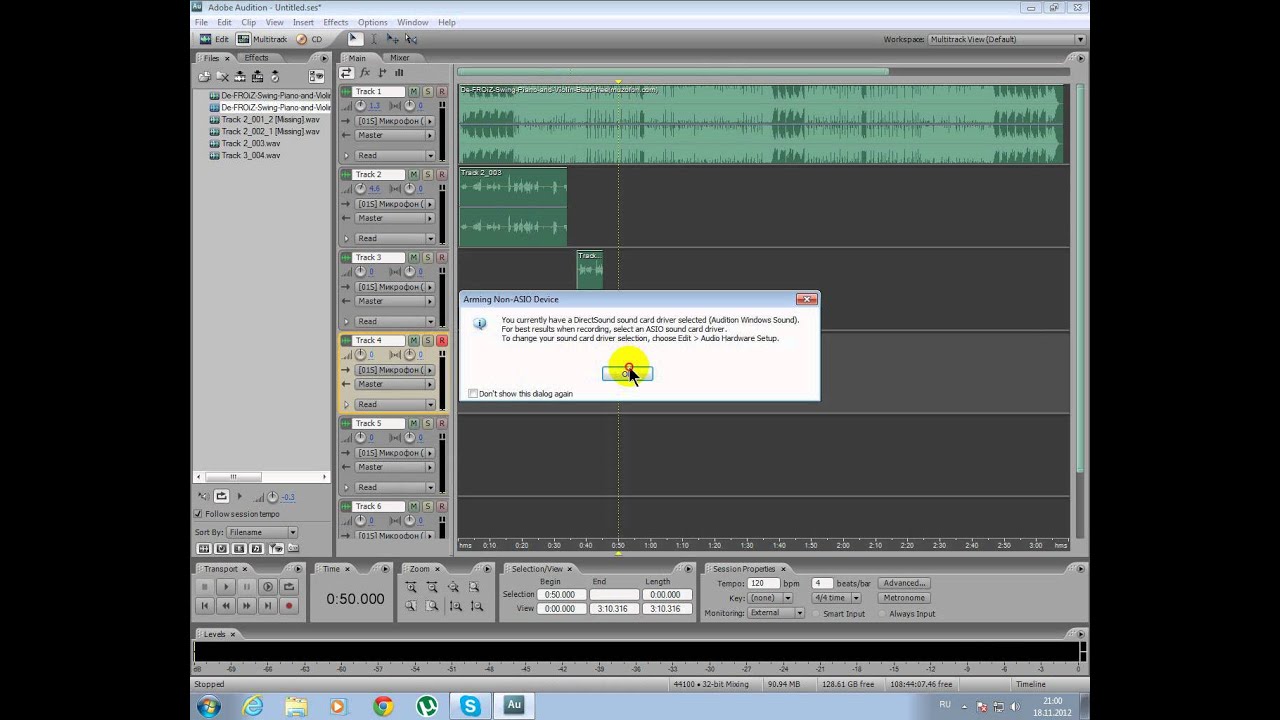Select the Always Input radio button
1280x720 pixels.
tap(882, 613)
